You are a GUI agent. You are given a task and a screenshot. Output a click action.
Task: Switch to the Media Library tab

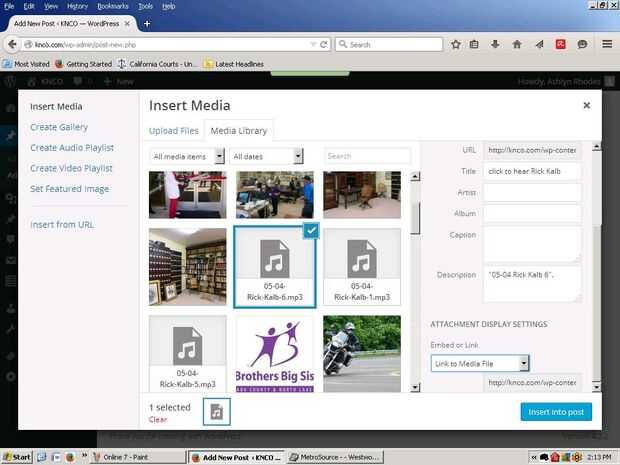point(239,131)
